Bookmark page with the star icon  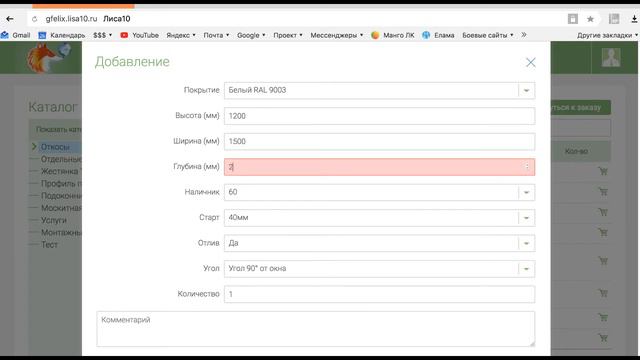click(x=590, y=19)
